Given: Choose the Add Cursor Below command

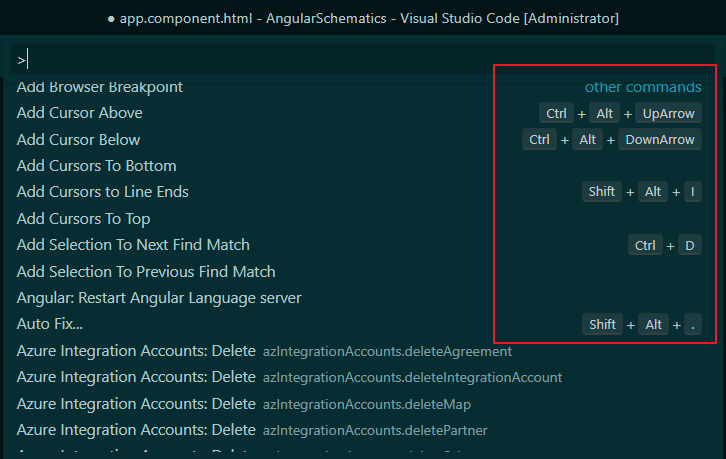Looking at the screenshot, I should click(79, 140).
